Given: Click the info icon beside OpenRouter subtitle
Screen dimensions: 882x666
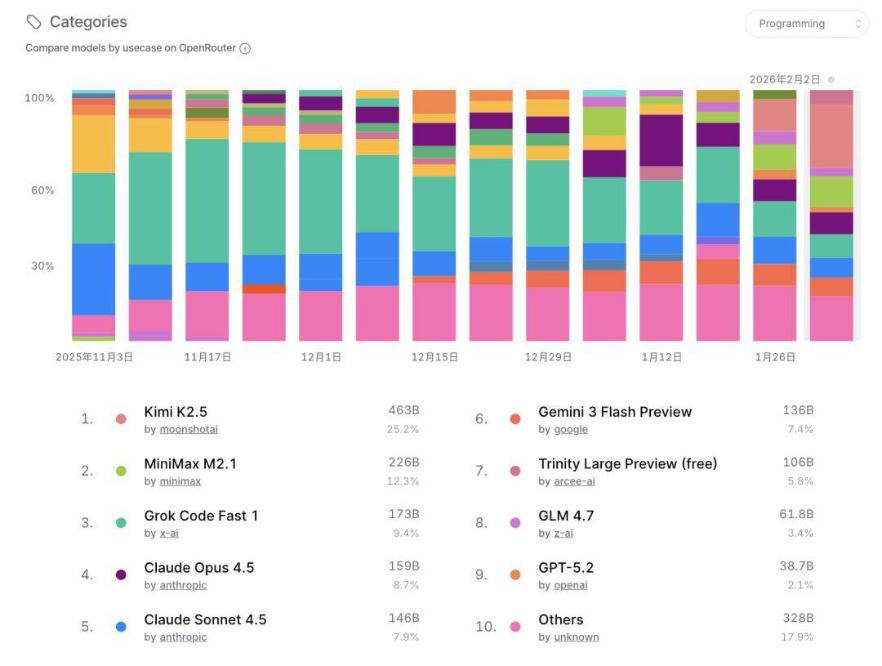Looking at the screenshot, I should pos(245,48).
